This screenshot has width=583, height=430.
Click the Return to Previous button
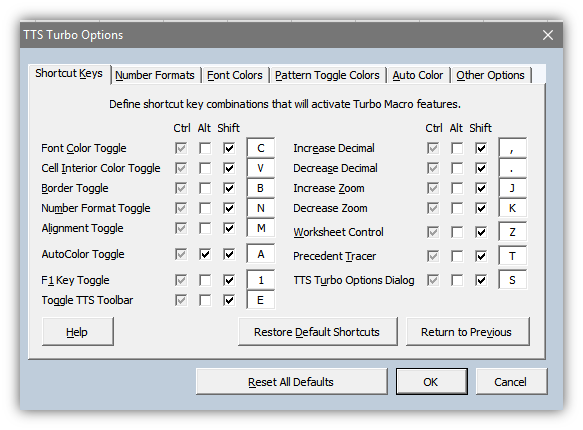pos(467,332)
